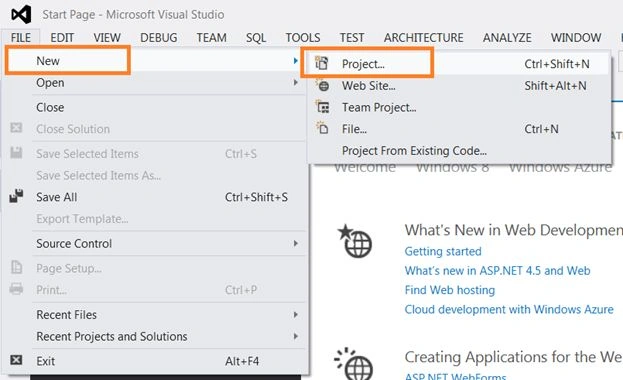Screen dimensions: 623x380
Task: Click Creating Applications for the Web heading
Action: pos(513,357)
